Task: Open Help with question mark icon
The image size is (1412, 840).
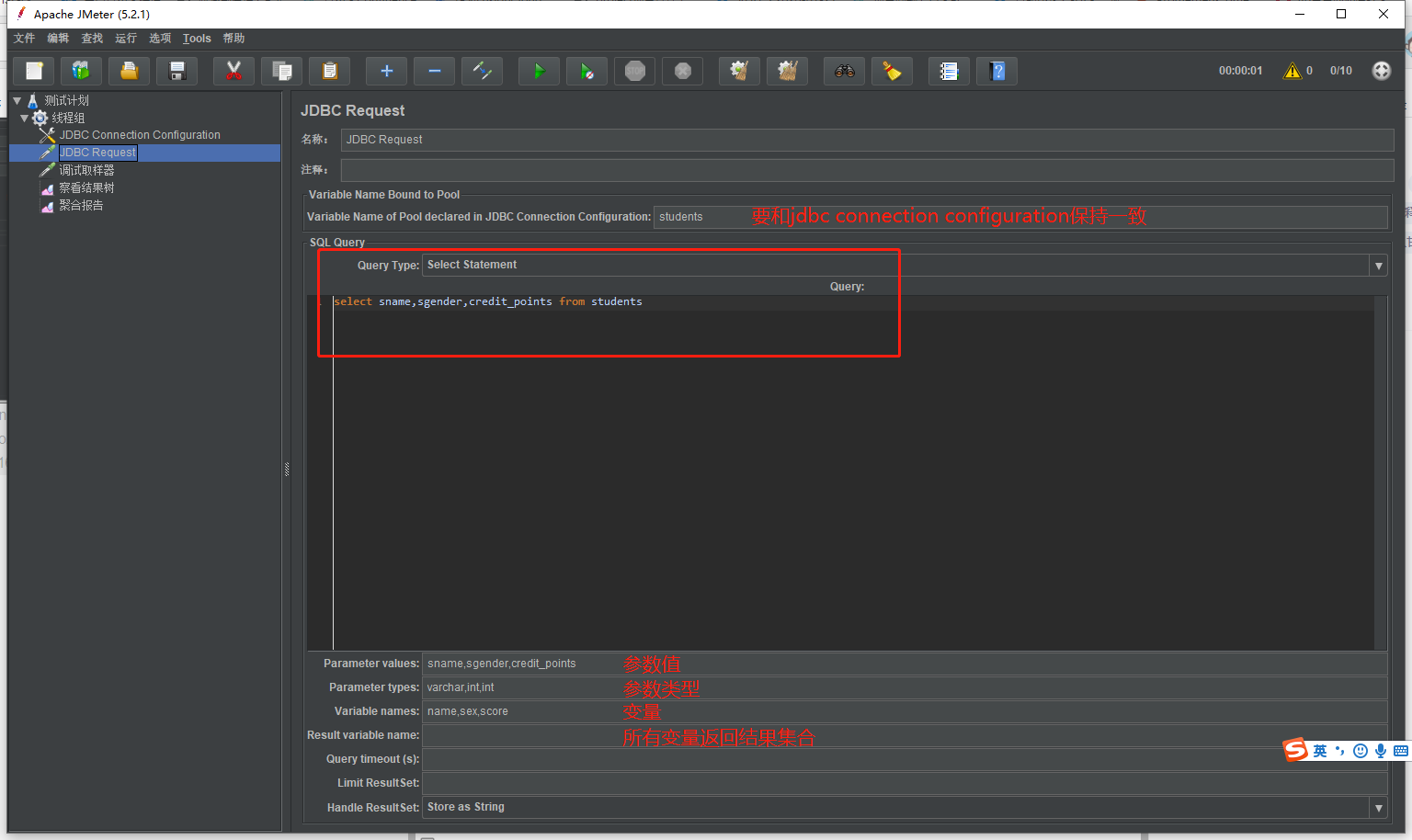Action: (x=997, y=71)
